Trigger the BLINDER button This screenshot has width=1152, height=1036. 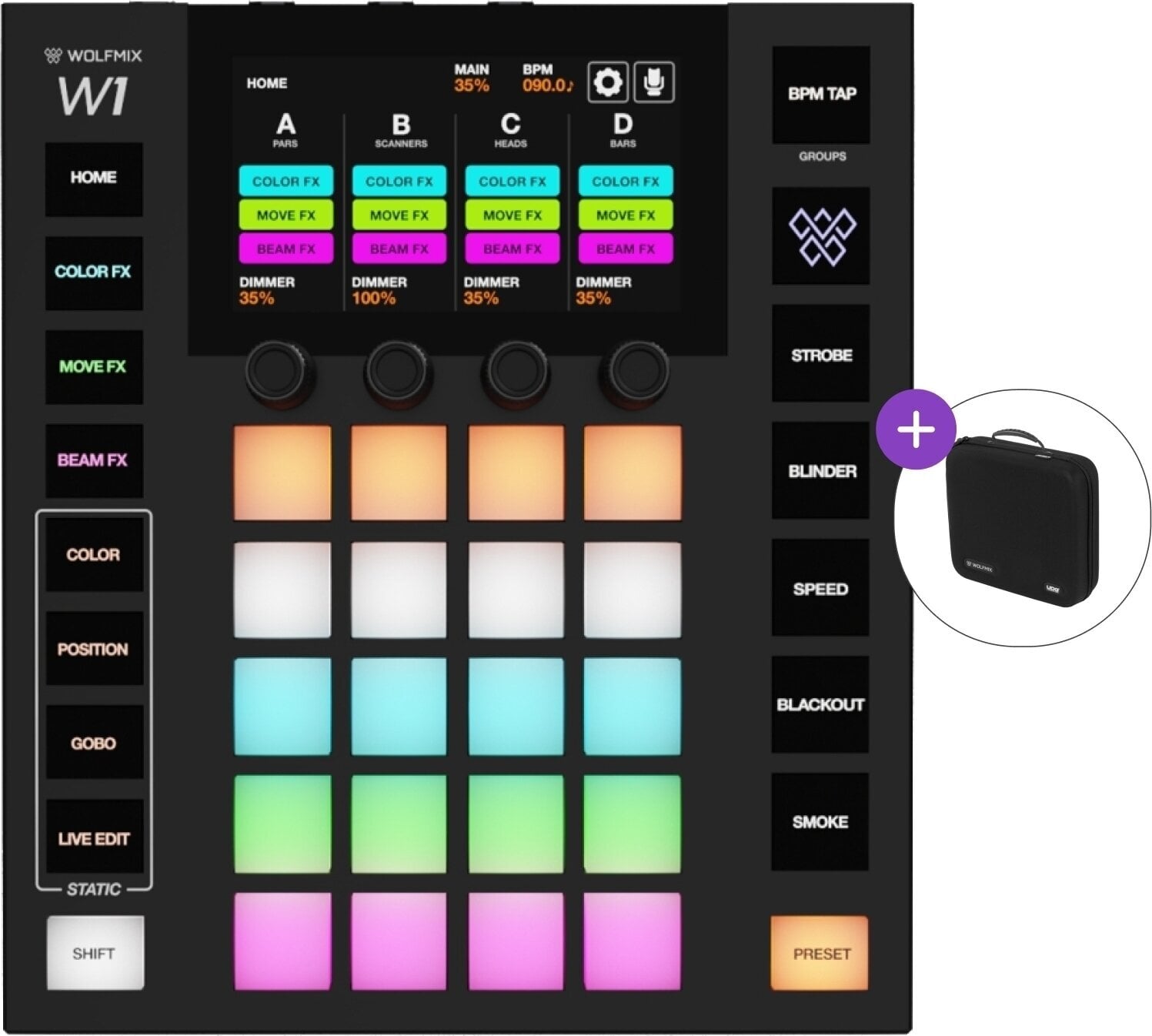coord(821,471)
